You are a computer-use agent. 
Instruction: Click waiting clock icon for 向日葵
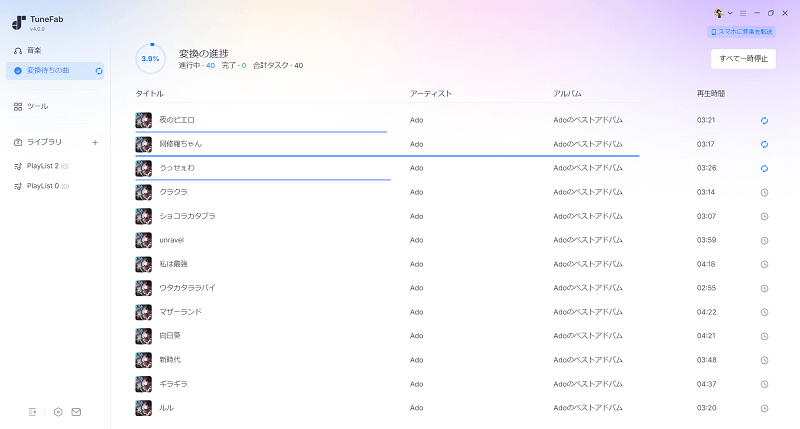[764, 336]
